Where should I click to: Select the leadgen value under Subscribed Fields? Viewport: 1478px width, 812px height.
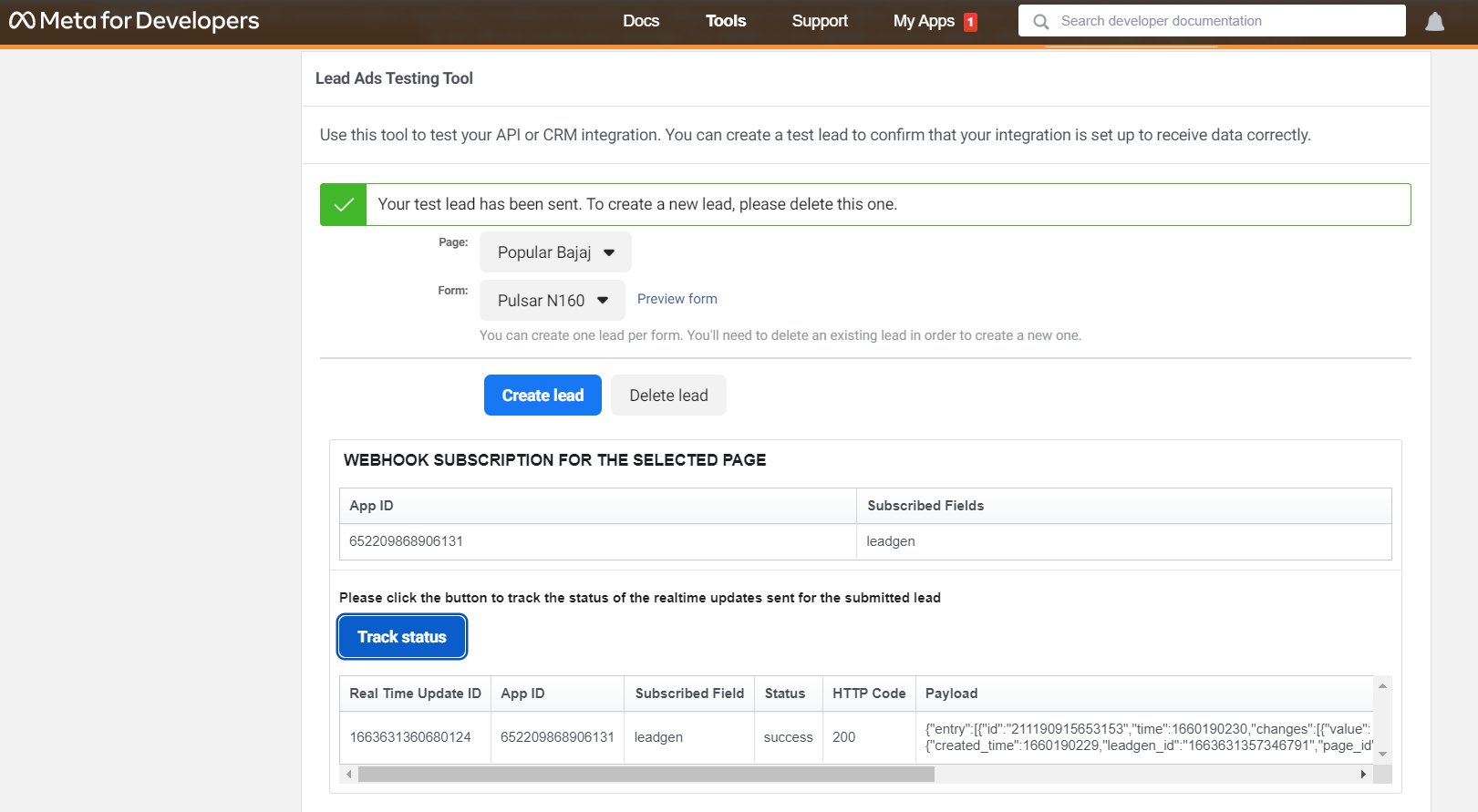pyautogui.click(x=891, y=541)
